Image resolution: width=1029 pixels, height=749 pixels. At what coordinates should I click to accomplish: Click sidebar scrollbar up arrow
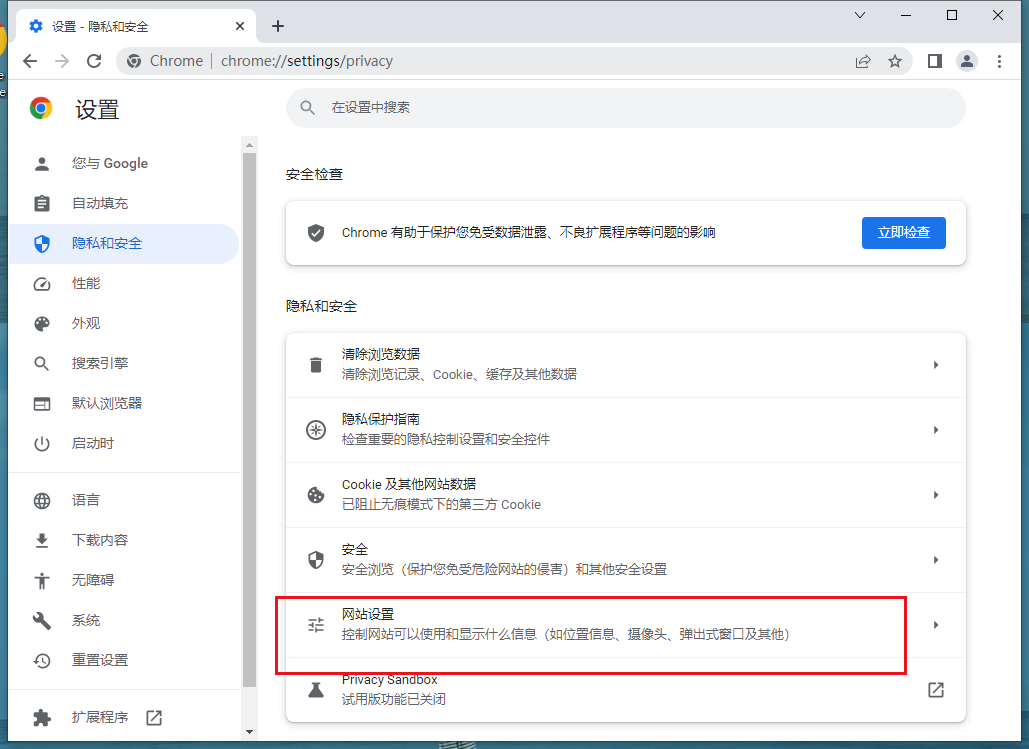[x=249, y=145]
